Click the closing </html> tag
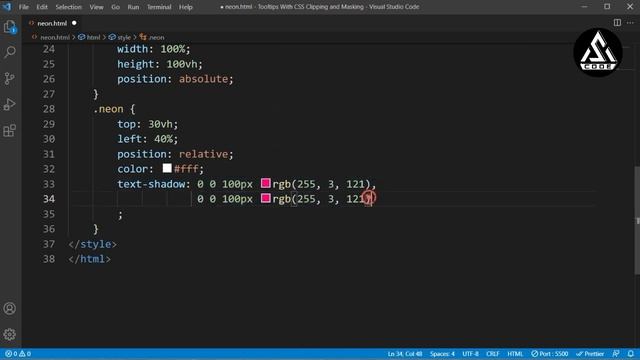 (x=89, y=259)
